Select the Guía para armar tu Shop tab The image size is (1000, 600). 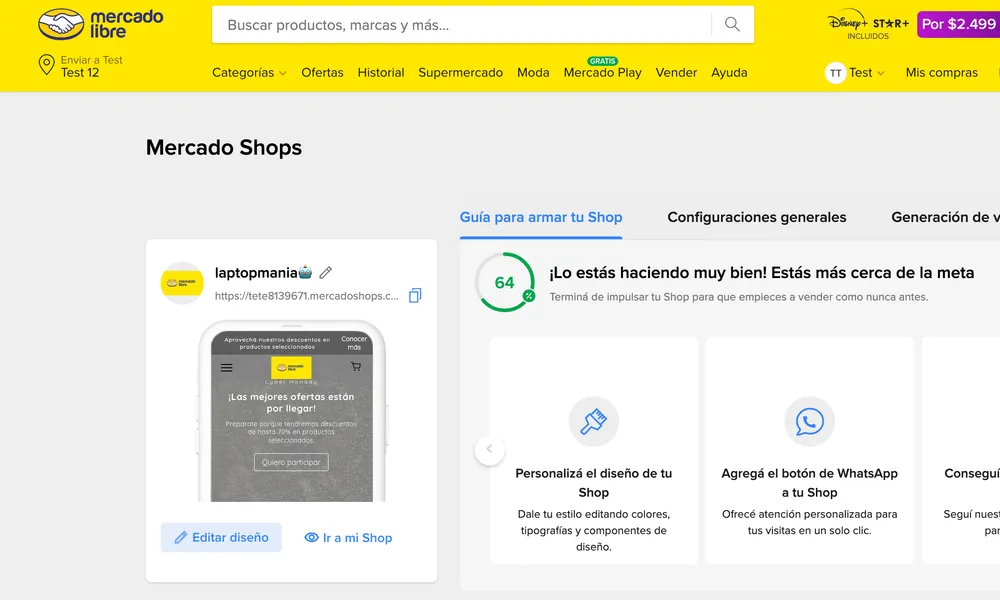pyautogui.click(x=541, y=217)
